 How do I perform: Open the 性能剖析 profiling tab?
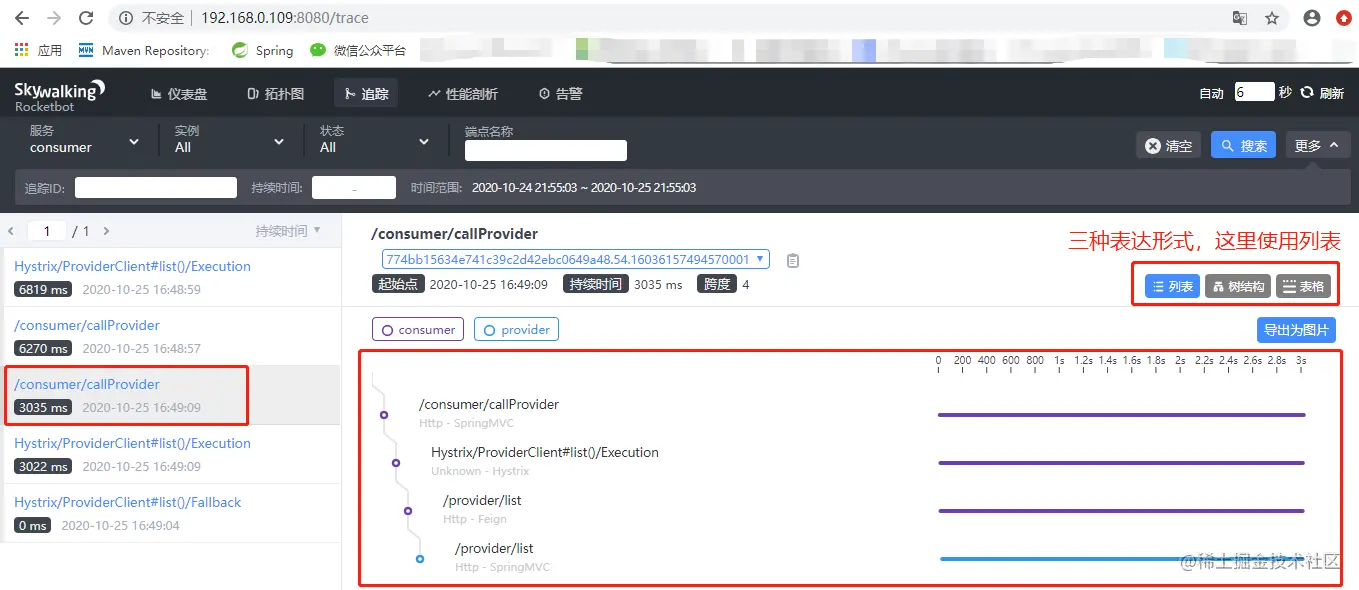coord(463,94)
